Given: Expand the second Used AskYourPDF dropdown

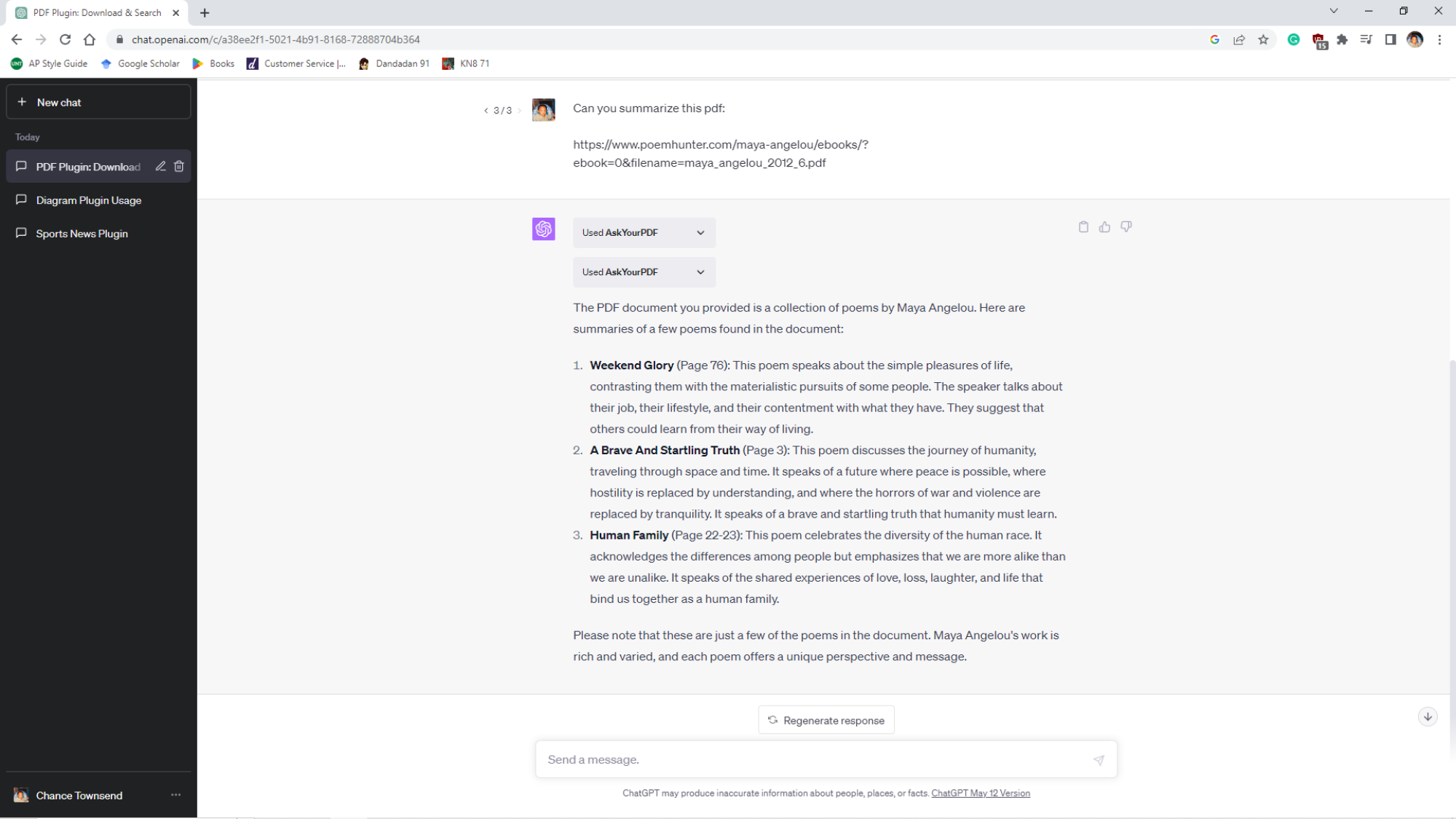Looking at the screenshot, I should tap(700, 271).
